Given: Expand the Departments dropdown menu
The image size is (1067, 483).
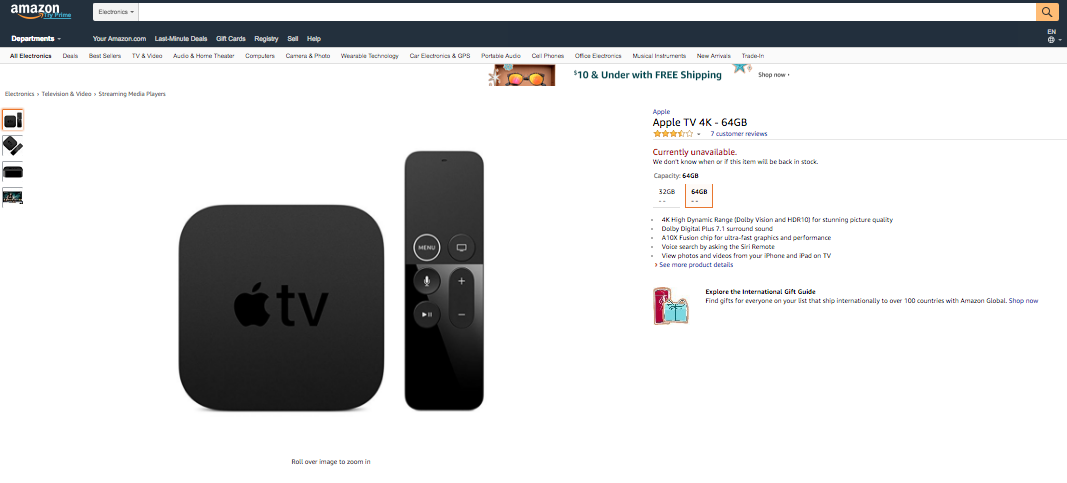Looking at the screenshot, I should [36, 39].
